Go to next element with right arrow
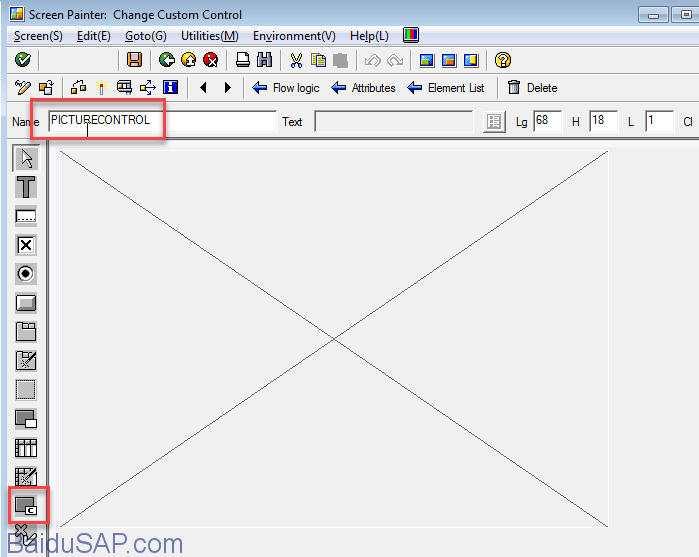Image resolution: width=699 pixels, height=557 pixels. (228, 87)
